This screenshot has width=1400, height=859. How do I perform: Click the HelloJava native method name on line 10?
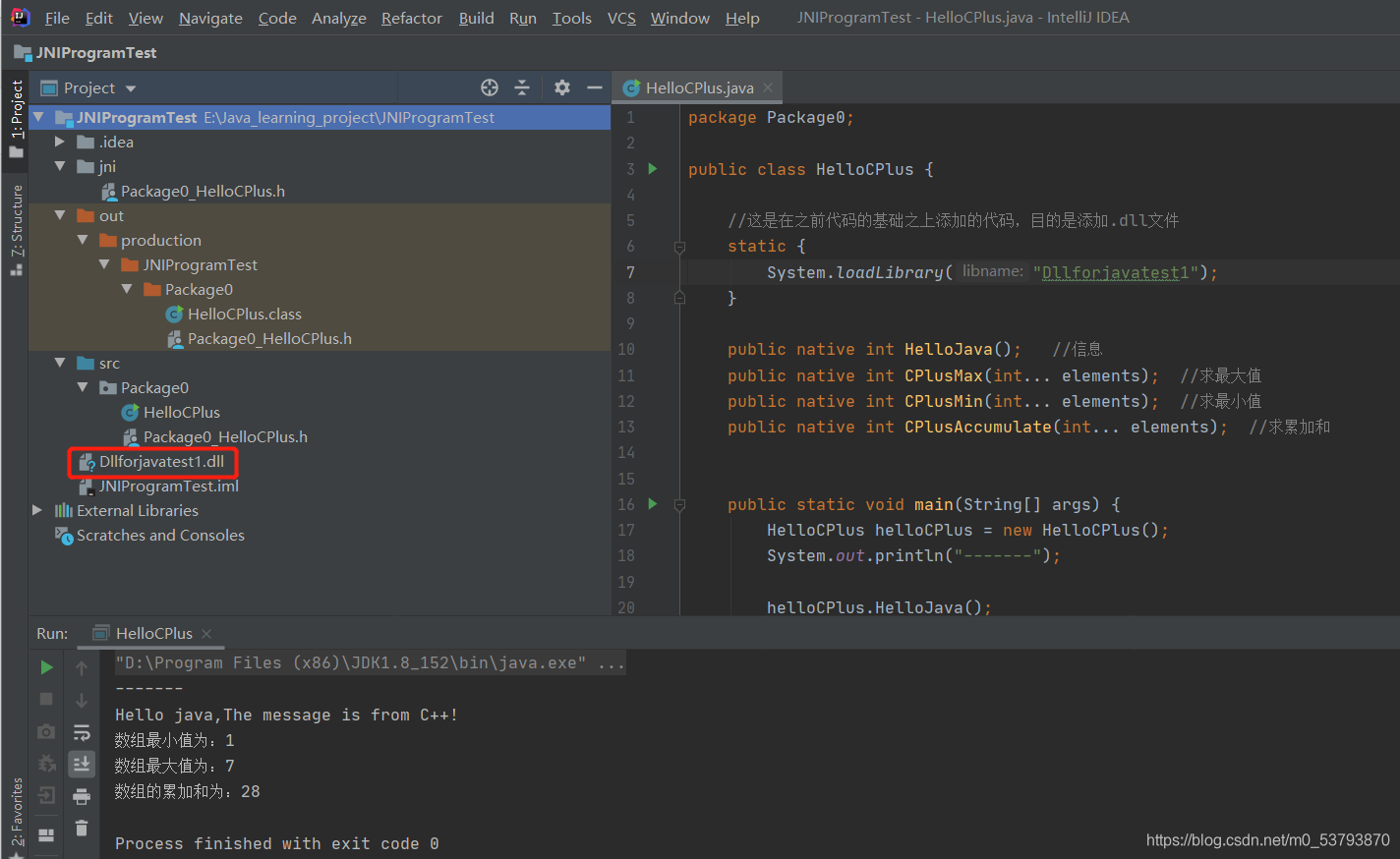[x=948, y=349]
